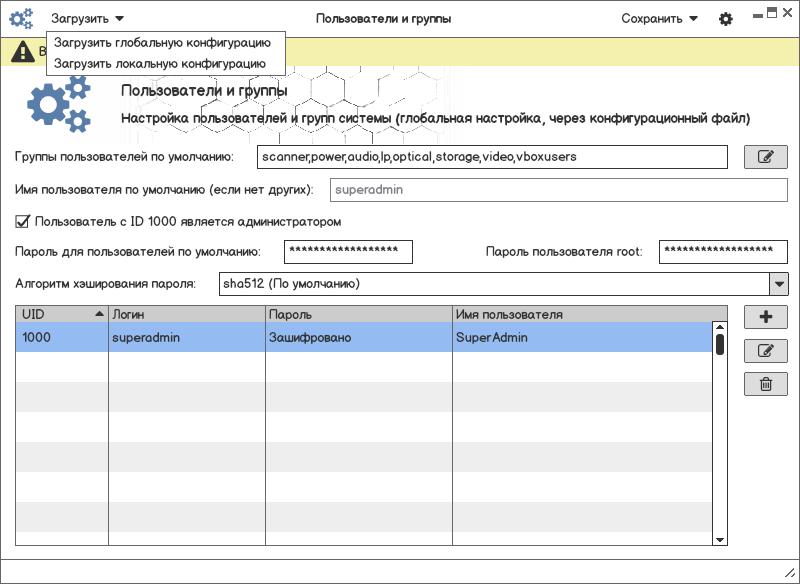Click the root user password field
The width and height of the screenshot is (800, 584).
point(722,252)
